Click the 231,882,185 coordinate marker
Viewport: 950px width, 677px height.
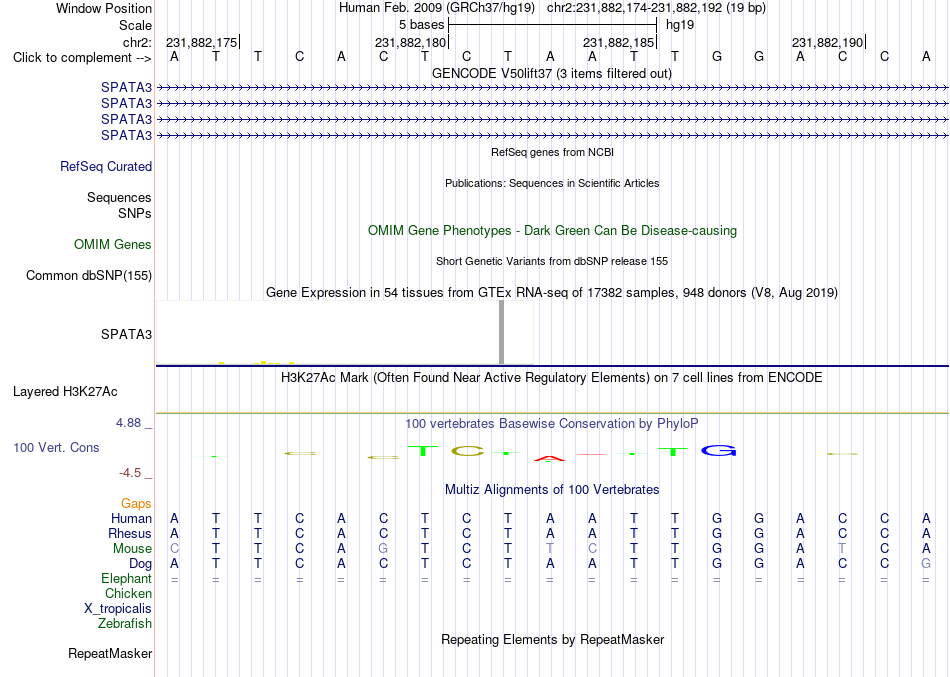coord(619,42)
